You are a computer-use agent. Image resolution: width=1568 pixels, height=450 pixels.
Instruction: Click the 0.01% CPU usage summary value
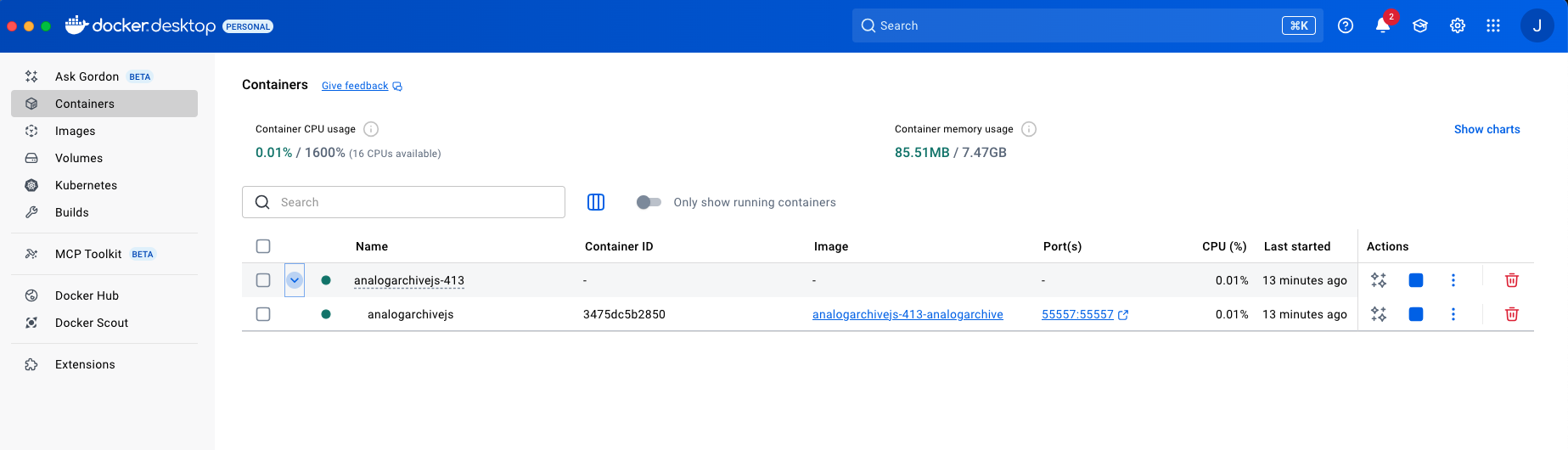tap(273, 153)
